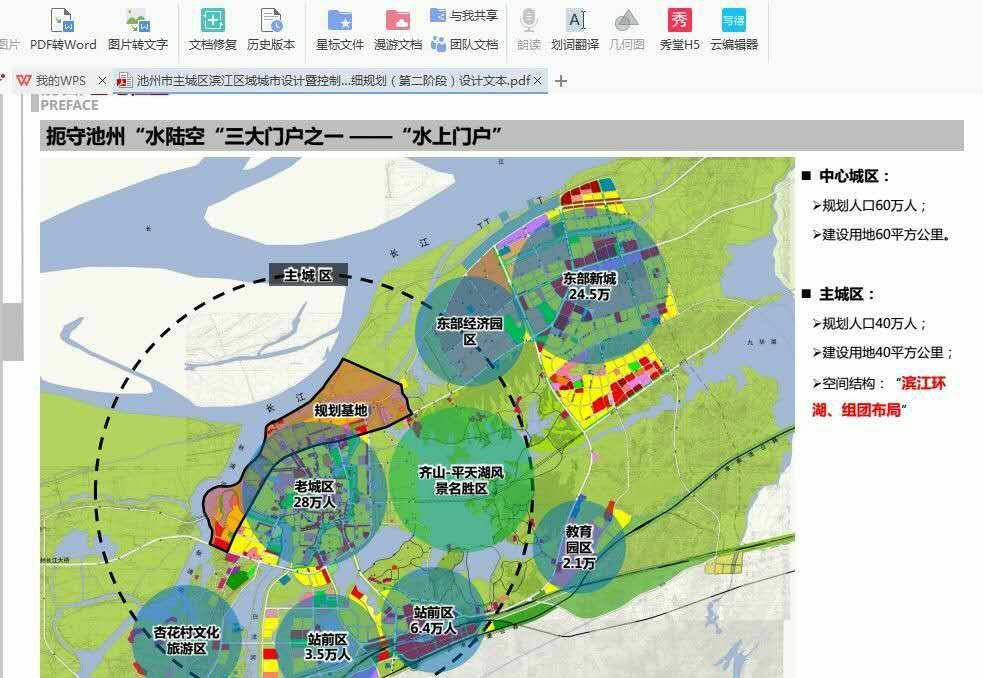This screenshot has height=678, width=983.
Task: Add a new tab with plus button
Action: pyautogui.click(x=560, y=81)
